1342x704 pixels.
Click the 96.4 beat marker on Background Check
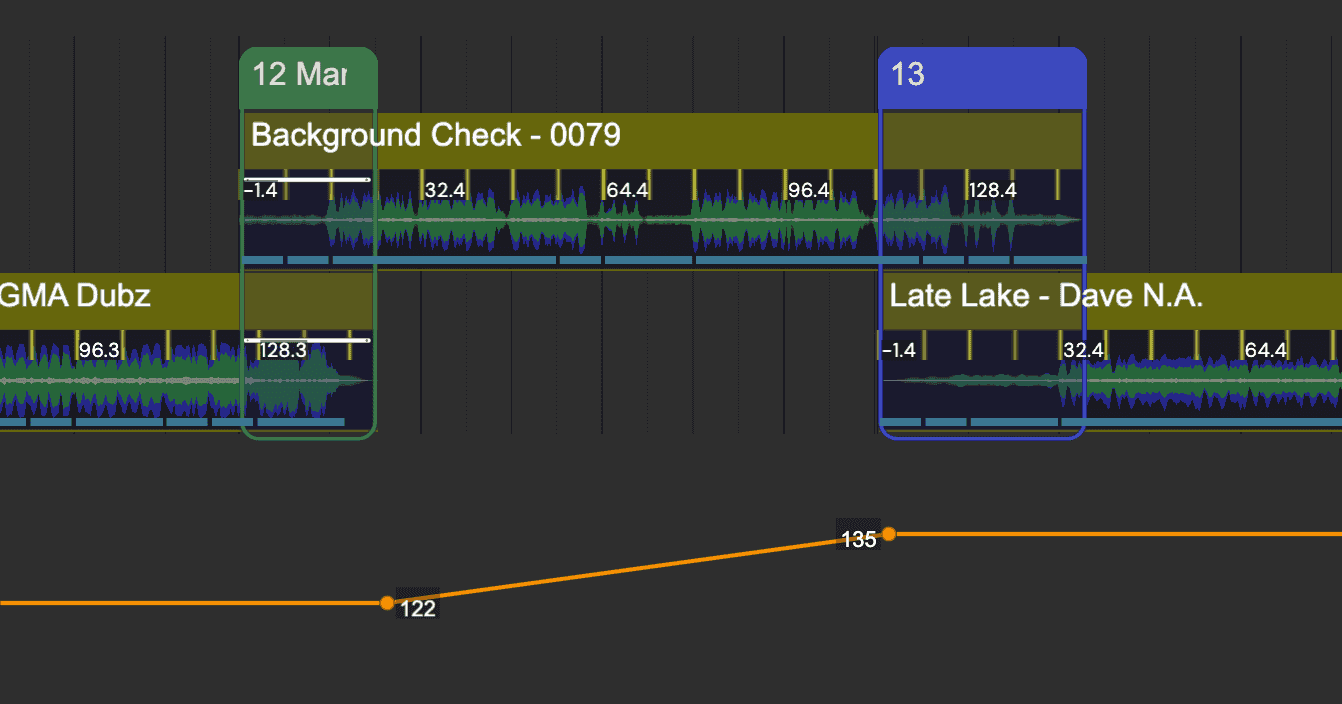pos(808,189)
